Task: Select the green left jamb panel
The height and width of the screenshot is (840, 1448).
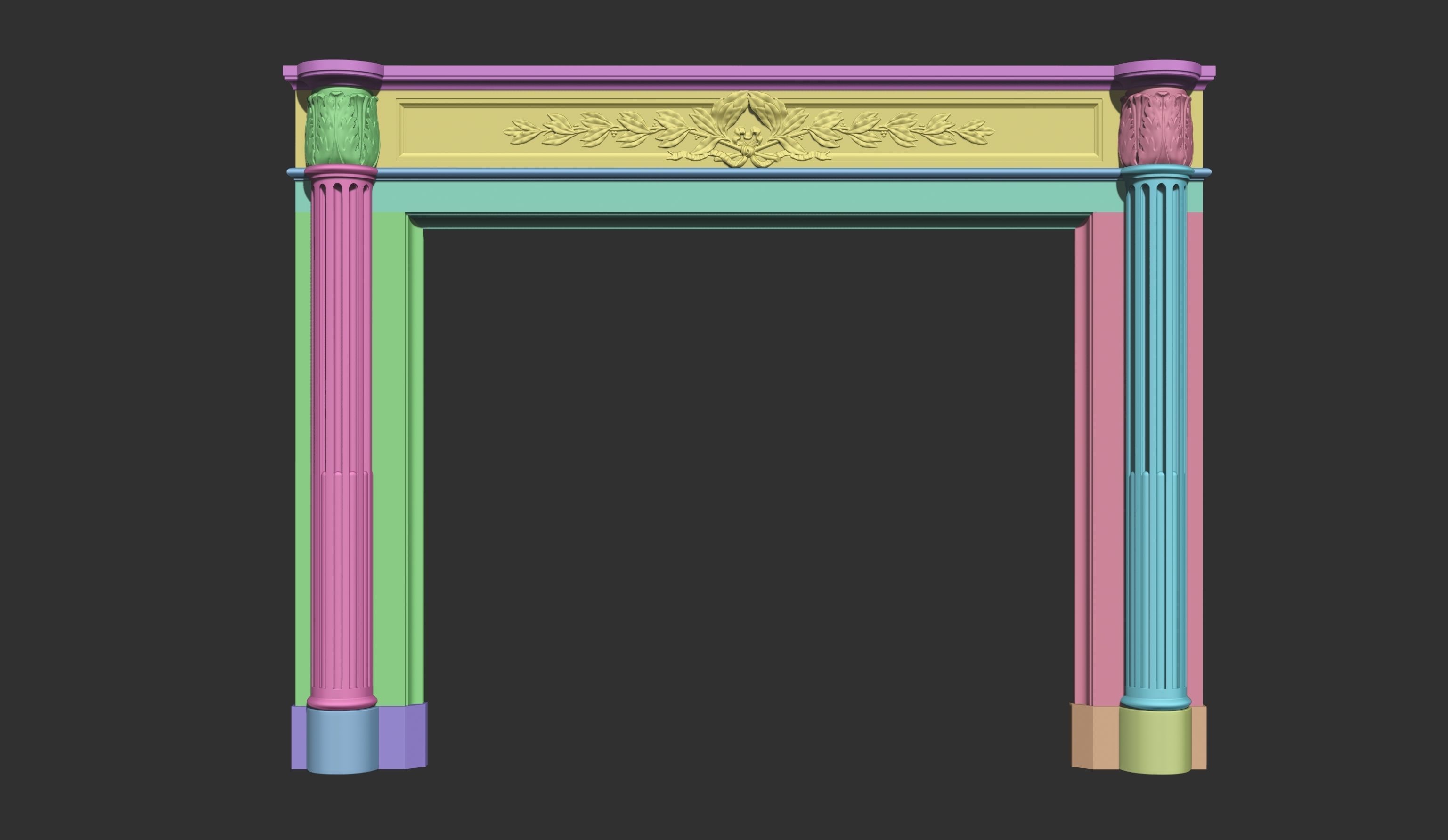Action: [390, 460]
